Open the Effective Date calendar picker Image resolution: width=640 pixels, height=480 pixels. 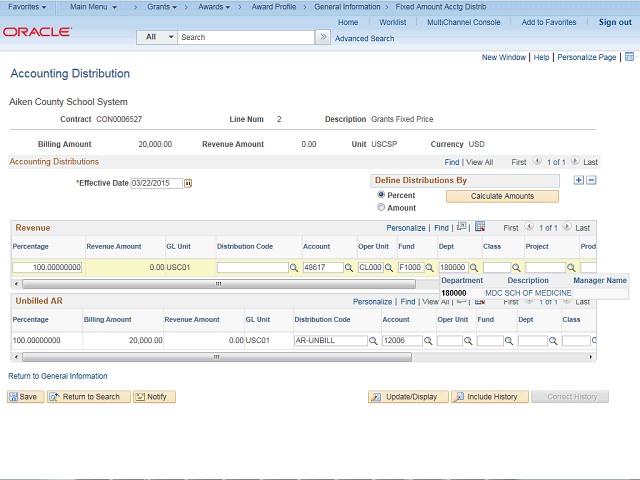click(188, 183)
